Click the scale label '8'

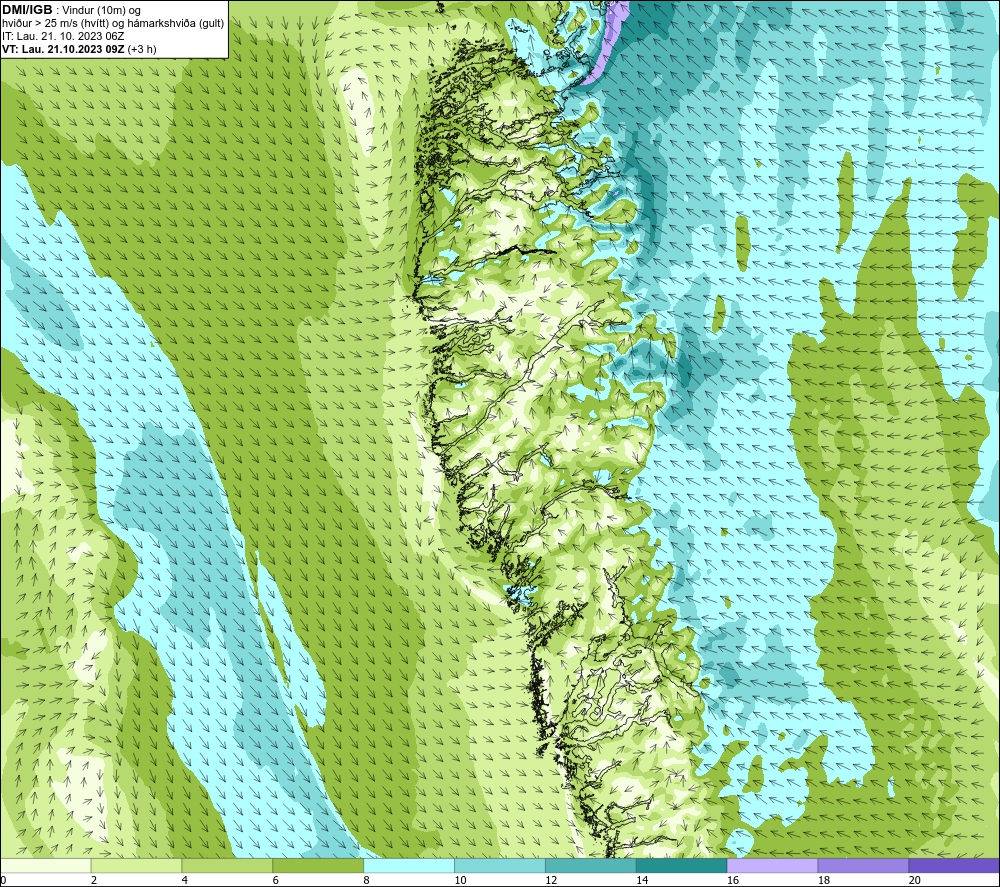point(366,880)
